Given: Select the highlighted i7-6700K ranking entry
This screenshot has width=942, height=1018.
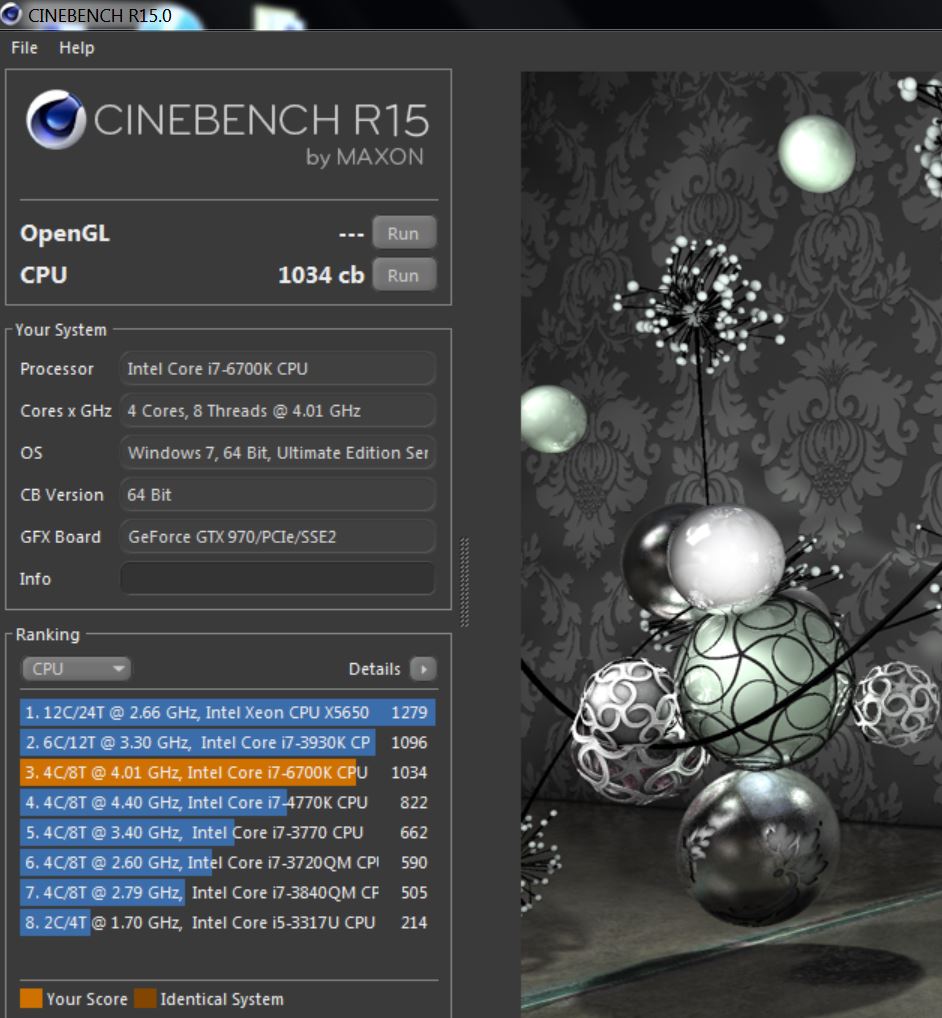Looking at the screenshot, I should point(228,773).
